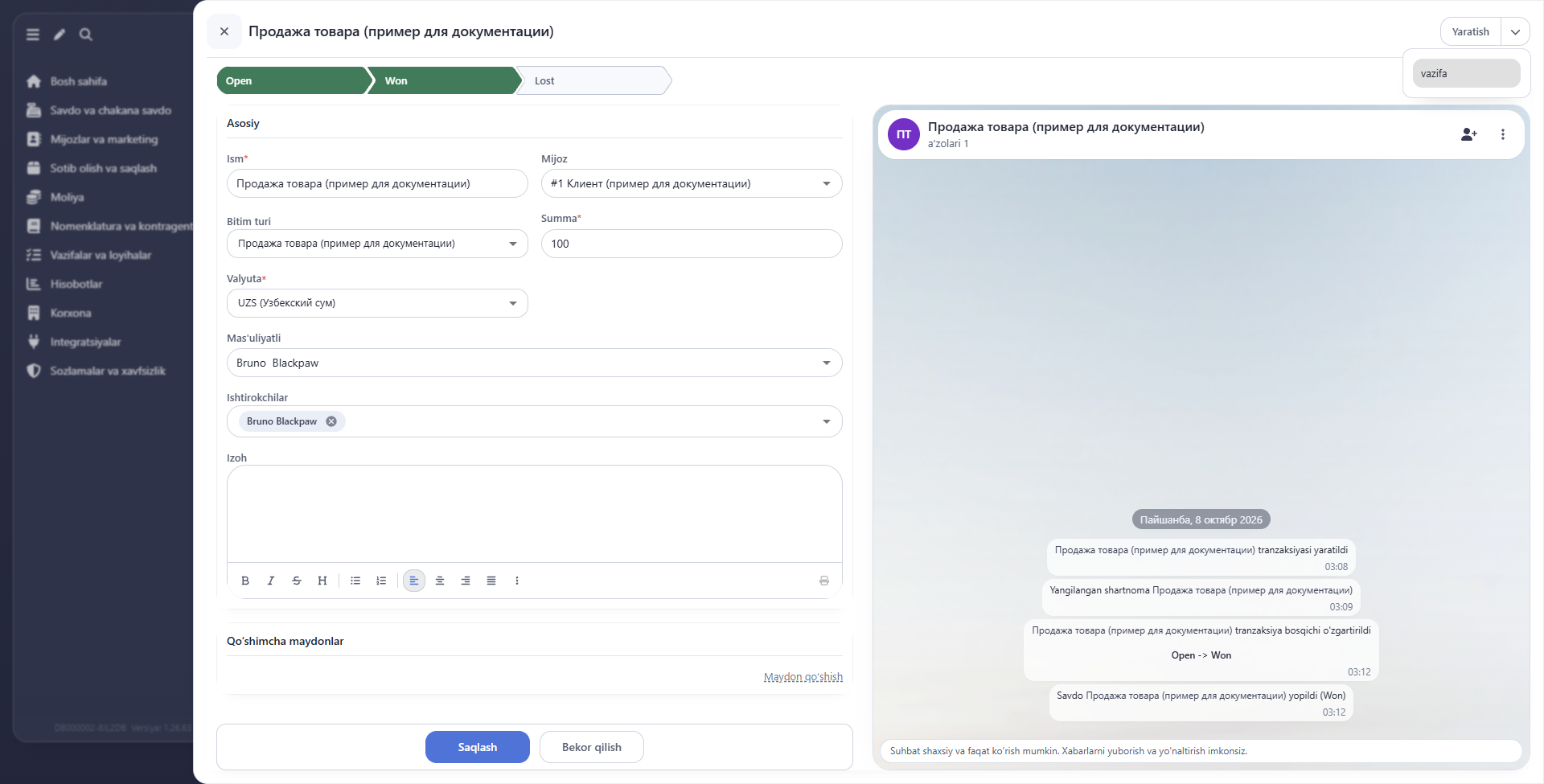Toggle bold formatting in Izoh editor
1544x784 pixels.
pyautogui.click(x=245, y=581)
